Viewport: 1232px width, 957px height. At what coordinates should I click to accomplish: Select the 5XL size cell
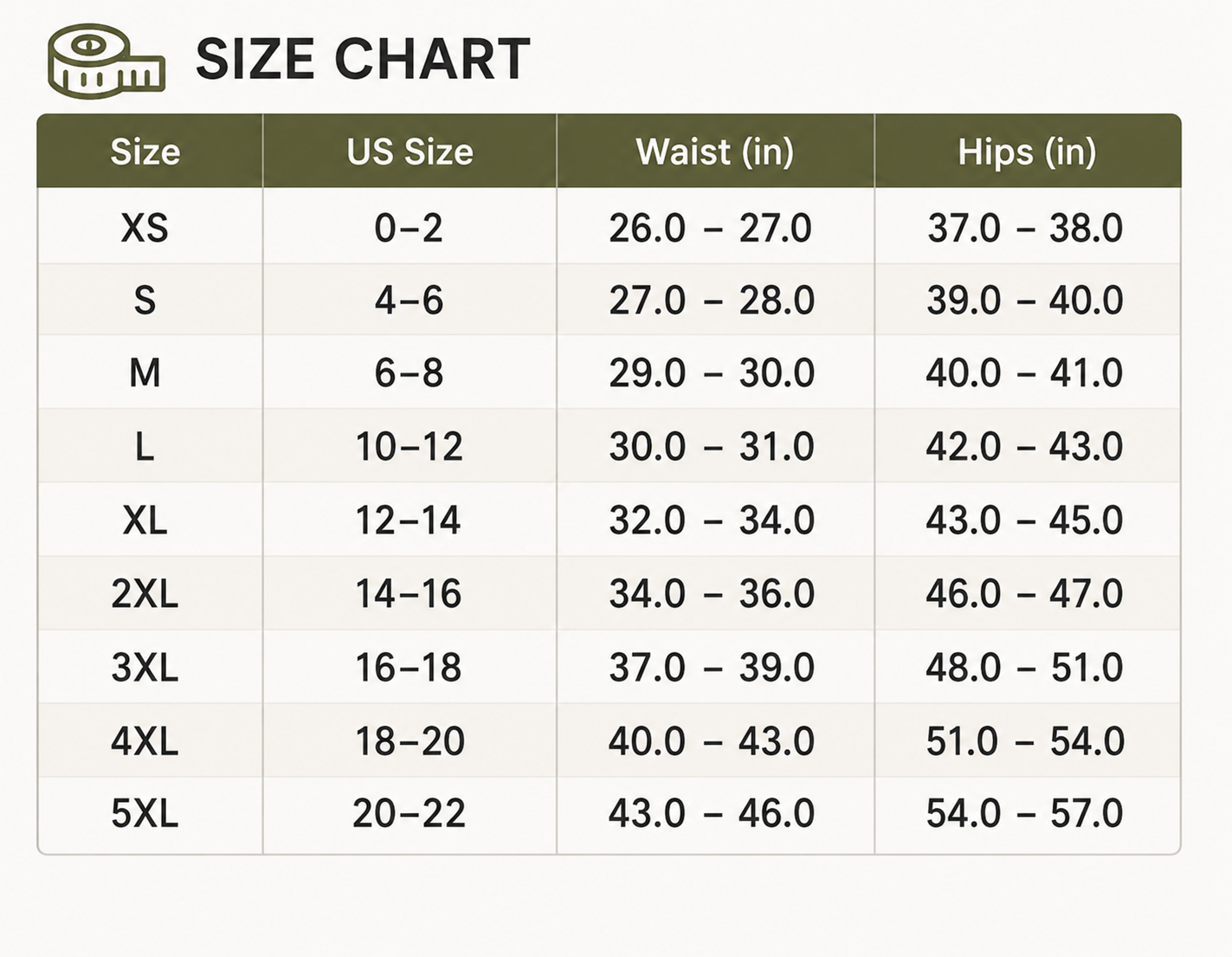[145, 813]
